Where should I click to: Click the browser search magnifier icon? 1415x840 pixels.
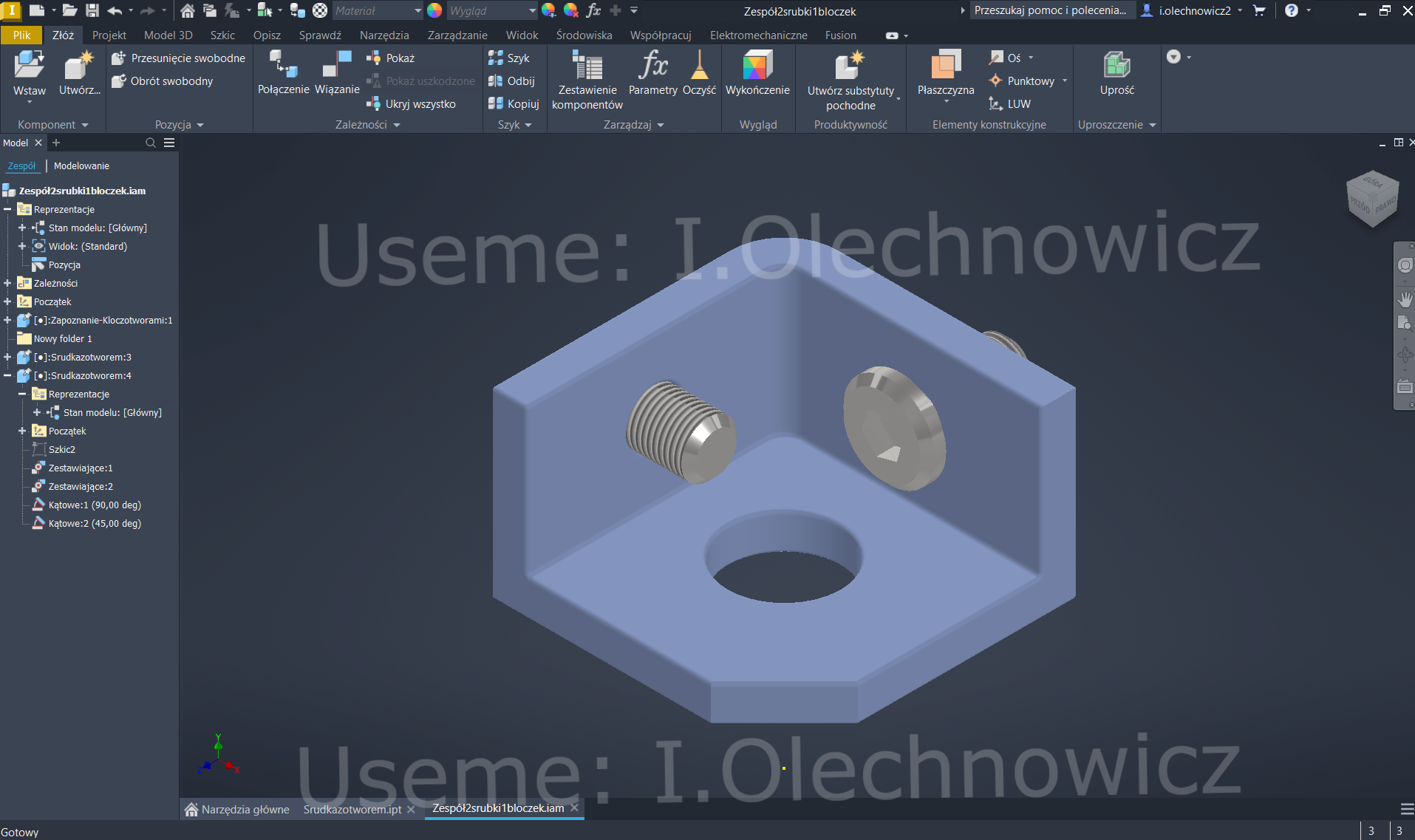151,143
